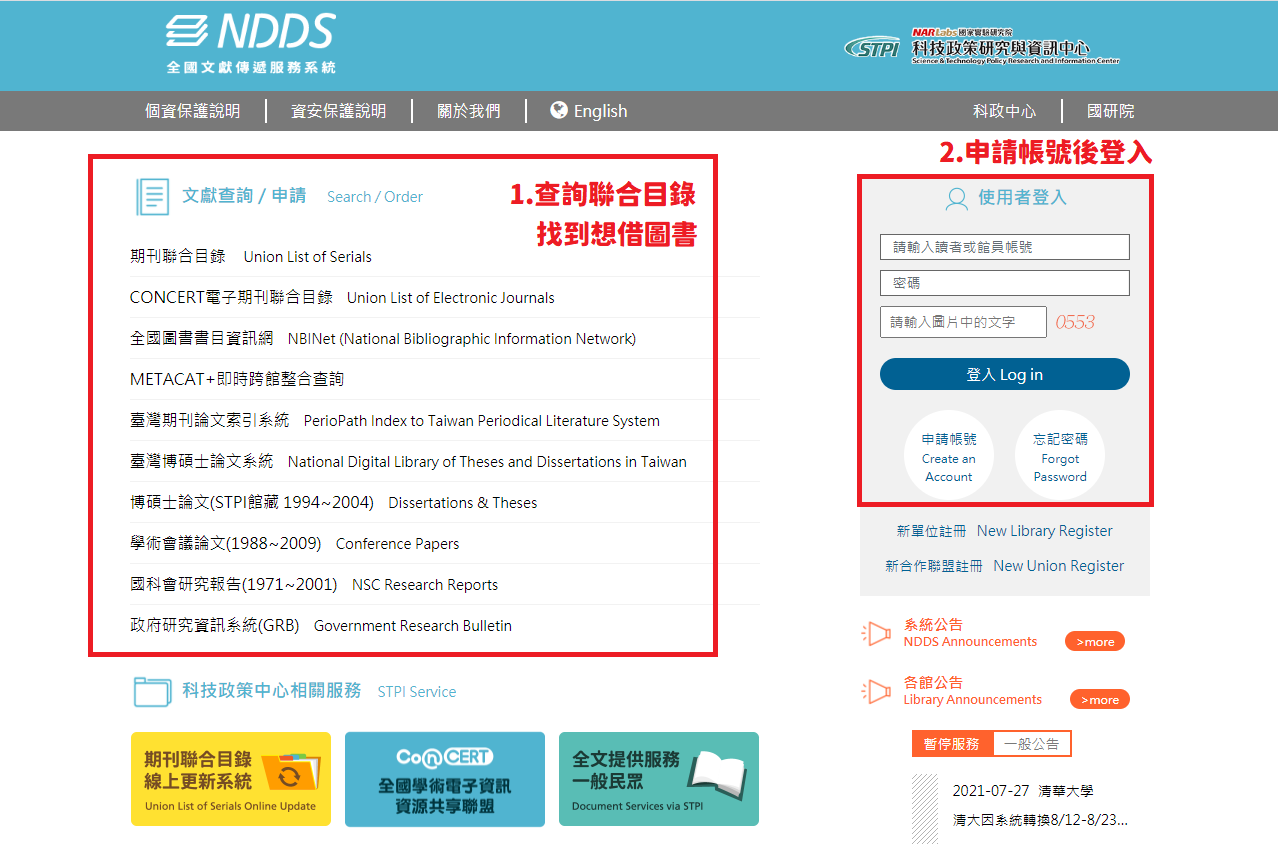Click the user icon beside 使用者登入
The width and height of the screenshot is (1278, 850).
pos(956,198)
